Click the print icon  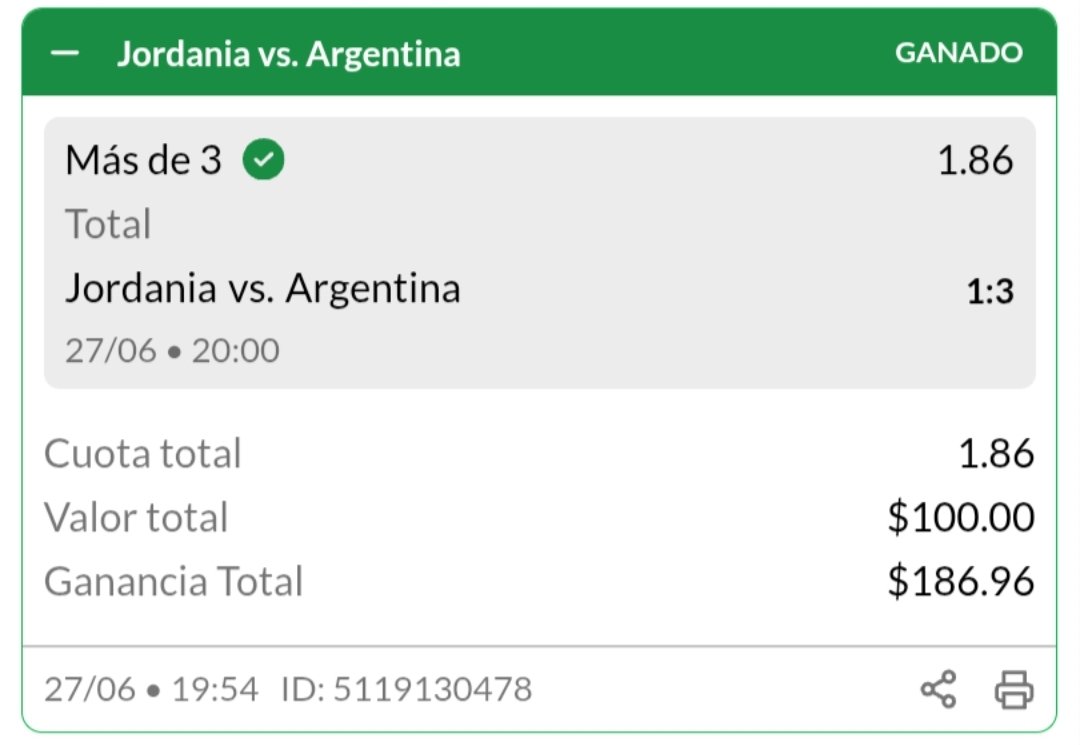tap(1014, 689)
